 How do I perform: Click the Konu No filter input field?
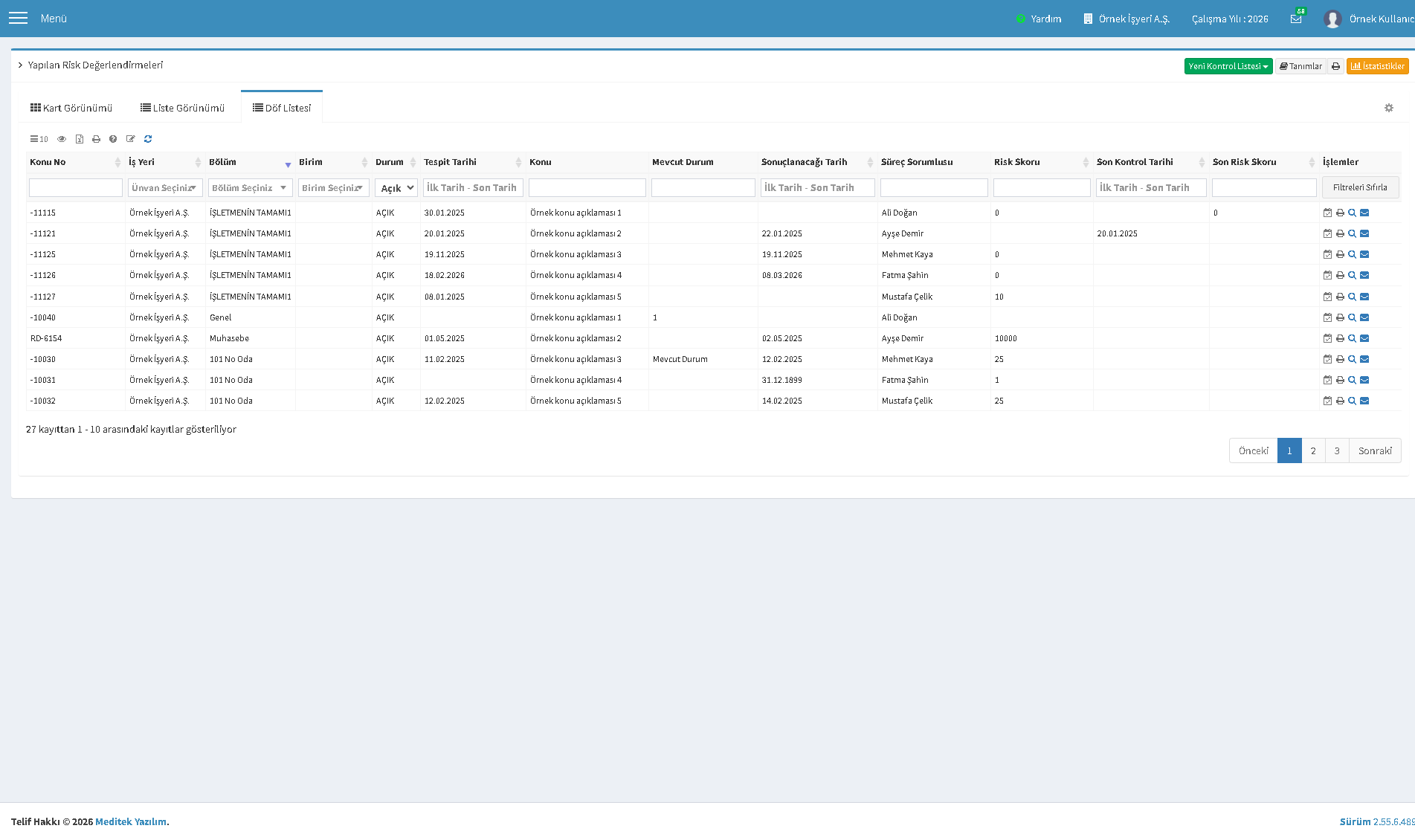coord(76,188)
